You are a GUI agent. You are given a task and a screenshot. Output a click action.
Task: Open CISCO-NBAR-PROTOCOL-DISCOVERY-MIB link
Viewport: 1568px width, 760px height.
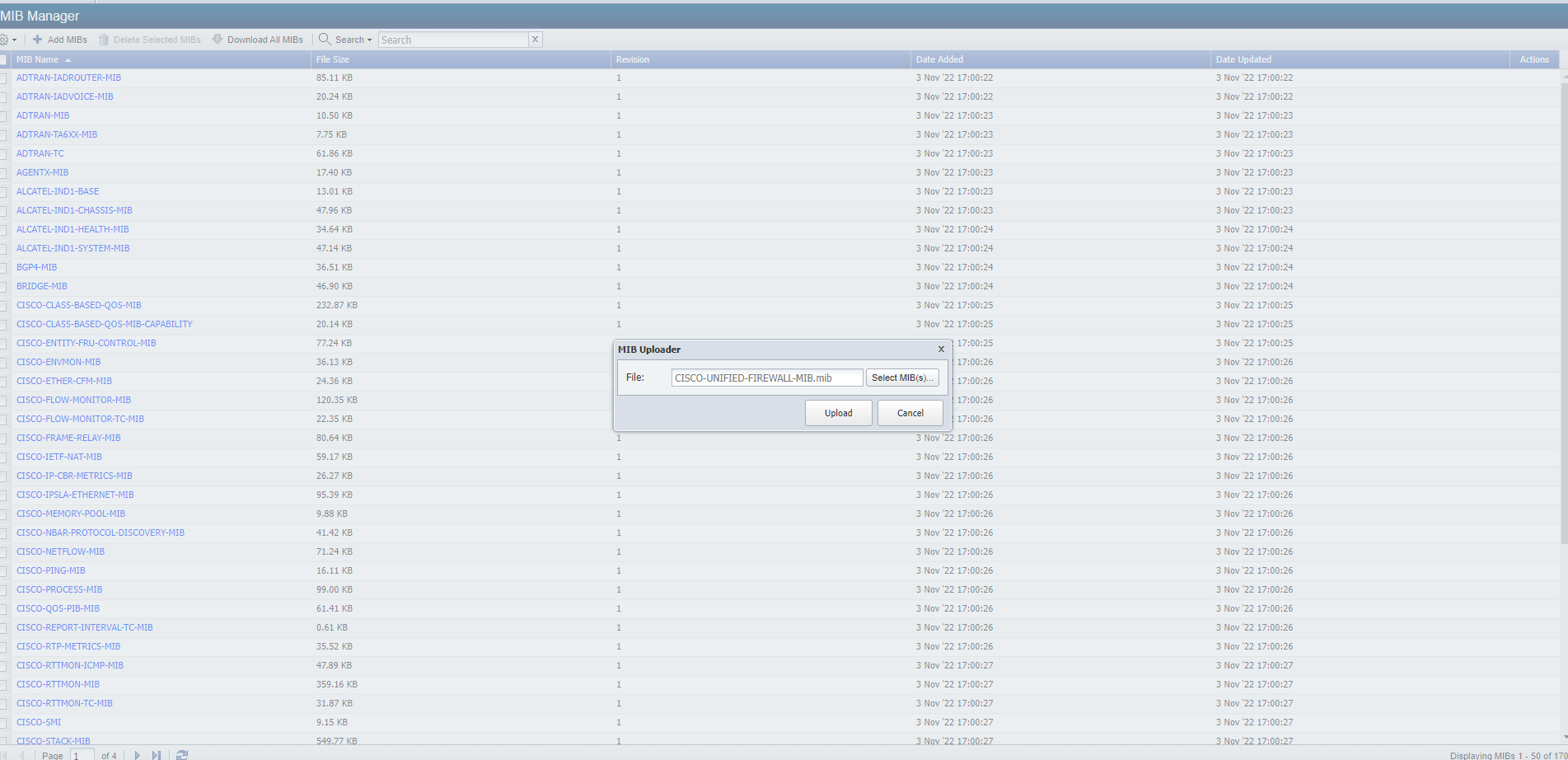click(x=101, y=532)
